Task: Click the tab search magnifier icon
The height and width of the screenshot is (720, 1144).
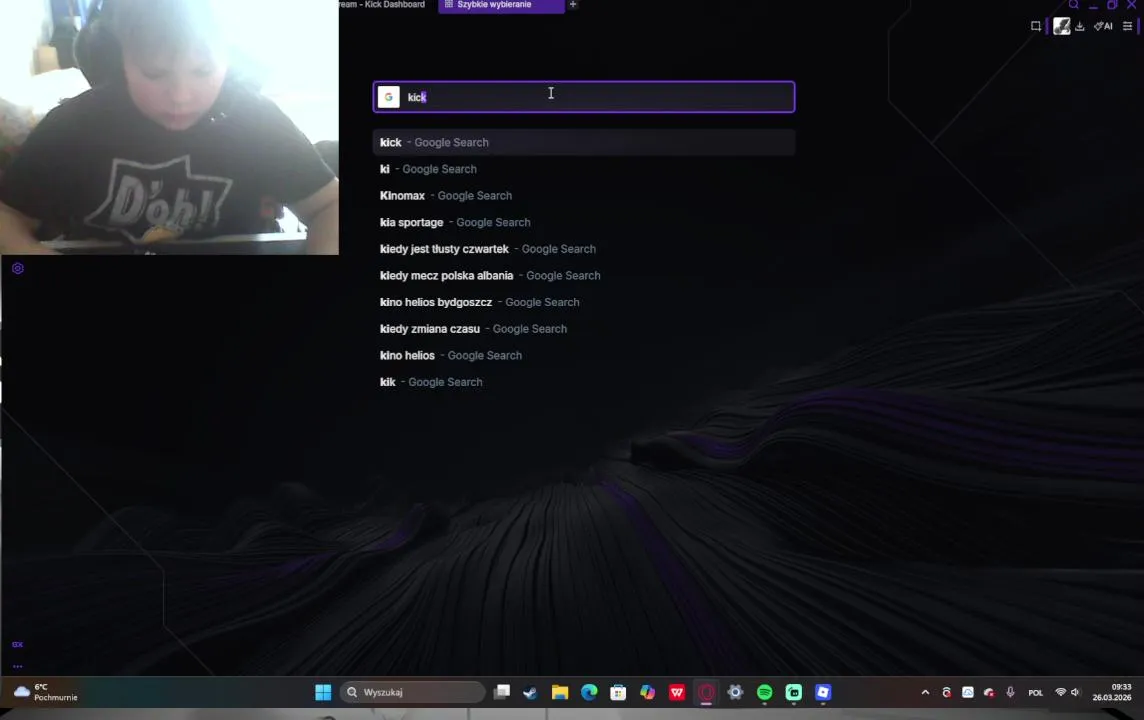Action: click(1074, 4)
